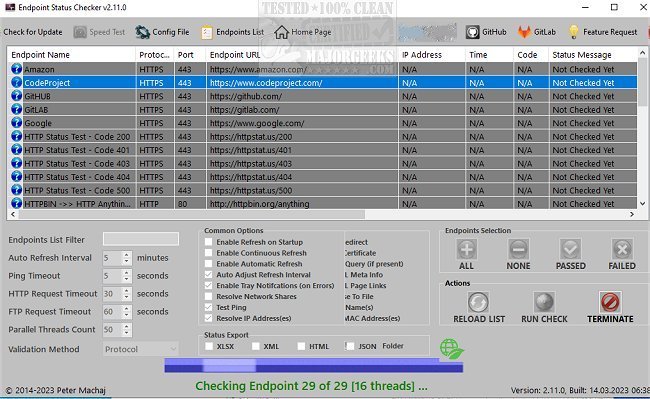650x399 pixels.
Task: Toggle the Test Ping checkbox
Action: [209, 307]
